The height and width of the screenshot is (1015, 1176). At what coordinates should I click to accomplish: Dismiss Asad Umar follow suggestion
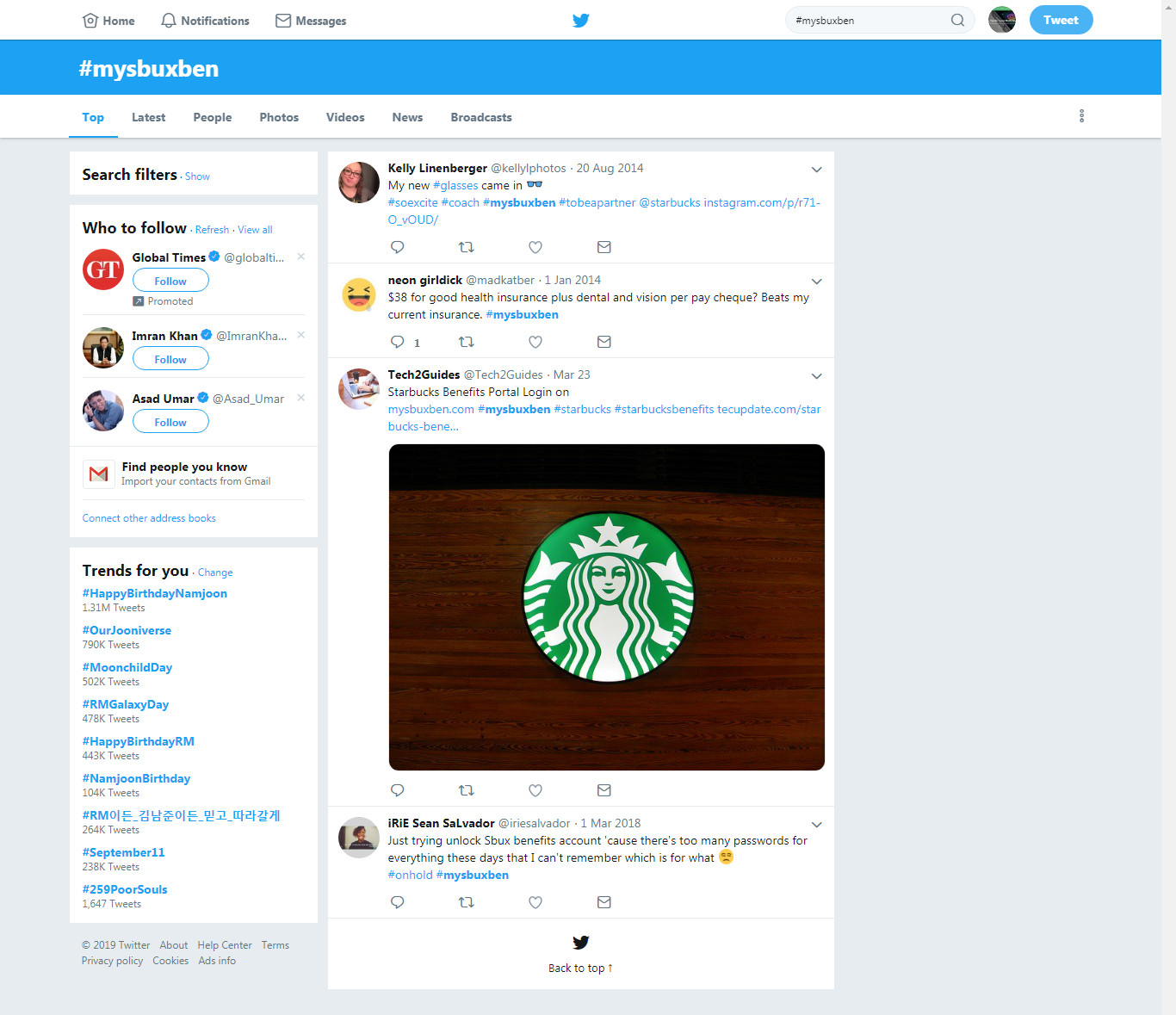(x=301, y=398)
